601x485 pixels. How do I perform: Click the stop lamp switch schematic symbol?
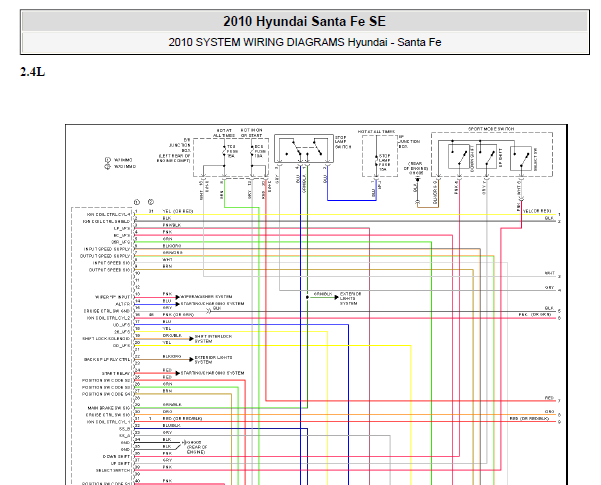(x=304, y=149)
